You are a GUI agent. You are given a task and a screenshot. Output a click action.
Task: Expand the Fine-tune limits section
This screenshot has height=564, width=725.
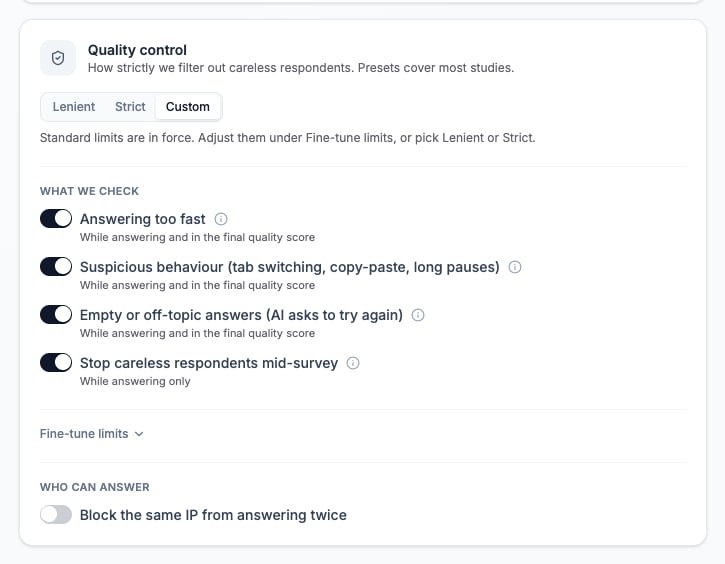(x=92, y=434)
